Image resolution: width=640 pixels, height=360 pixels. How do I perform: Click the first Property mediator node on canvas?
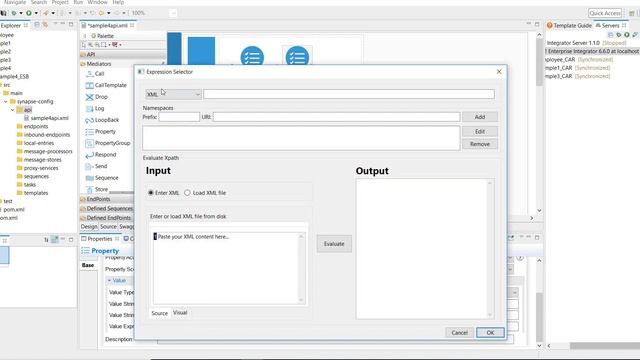click(x=252, y=57)
